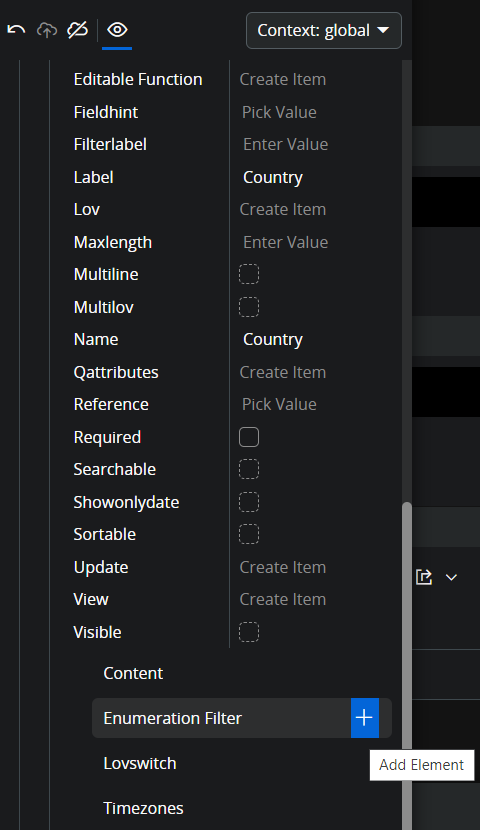Click the plus Add Element button
The height and width of the screenshot is (830, 480).
[x=364, y=718]
